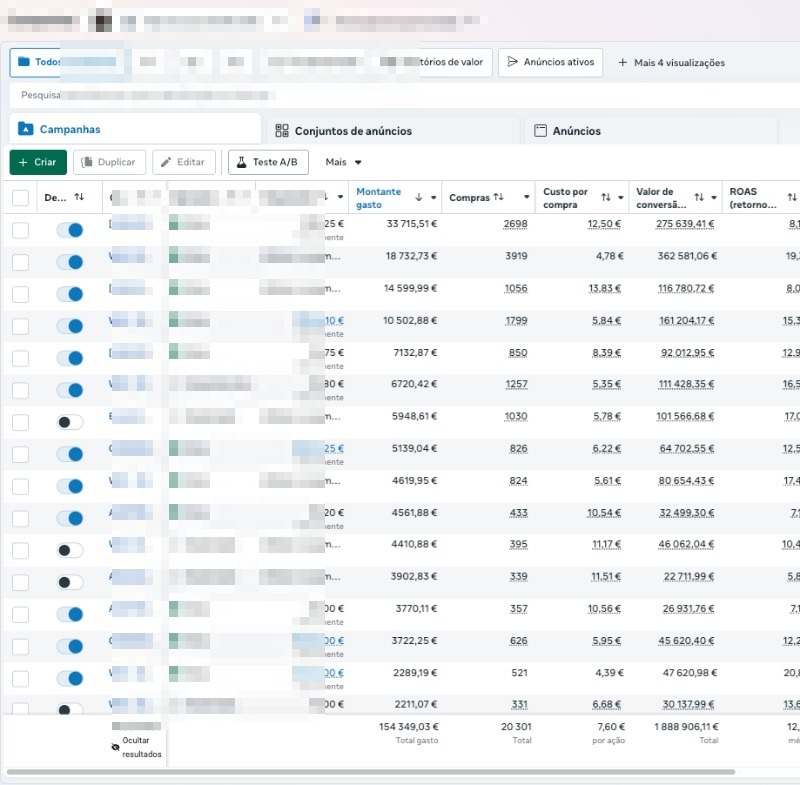Screen dimensions: 800x785
Task: Click the Conjuntos de anúncios grid icon
Action: pos(282,131)
